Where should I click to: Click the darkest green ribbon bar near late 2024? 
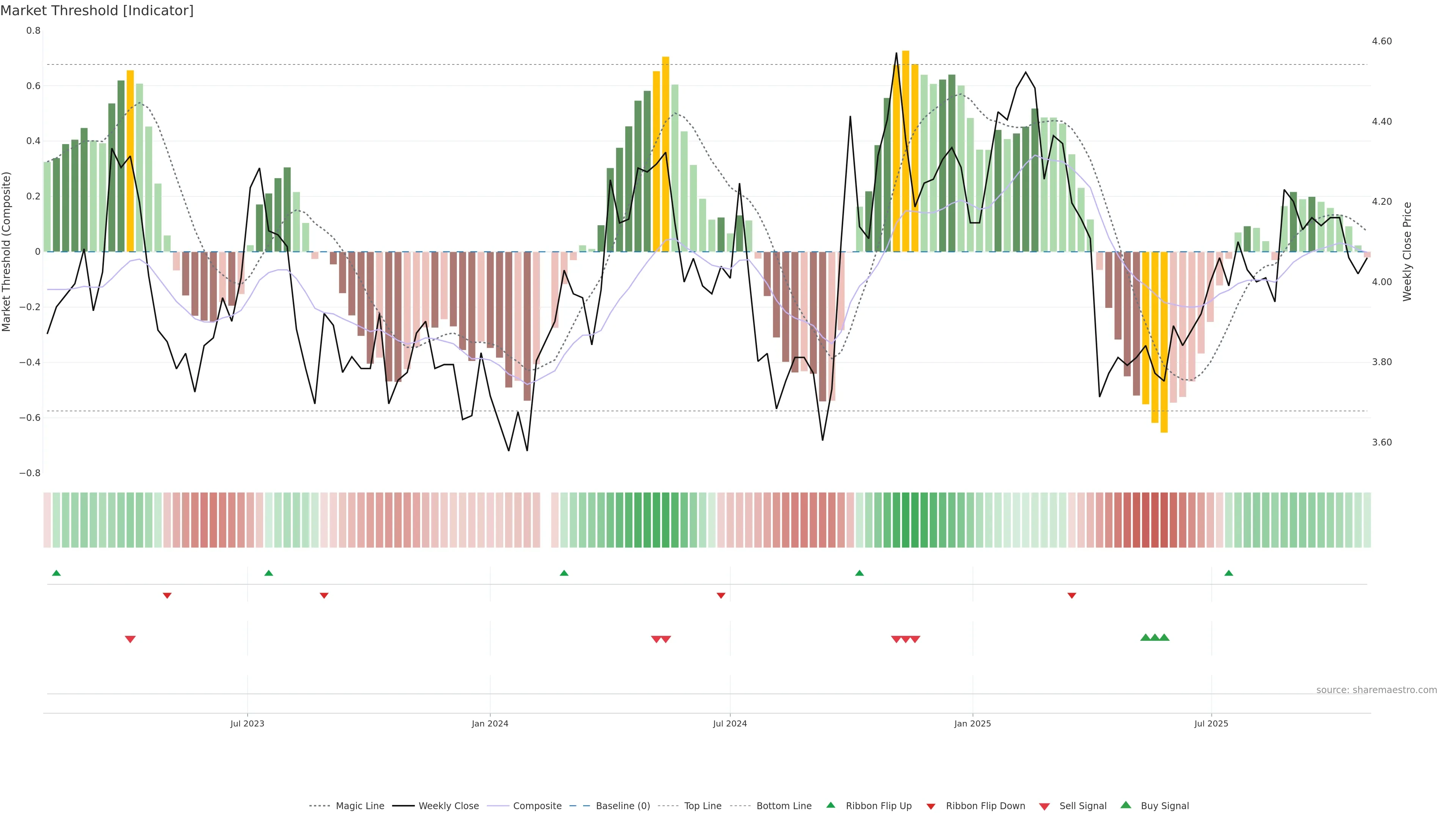click(x=905, y=520)
